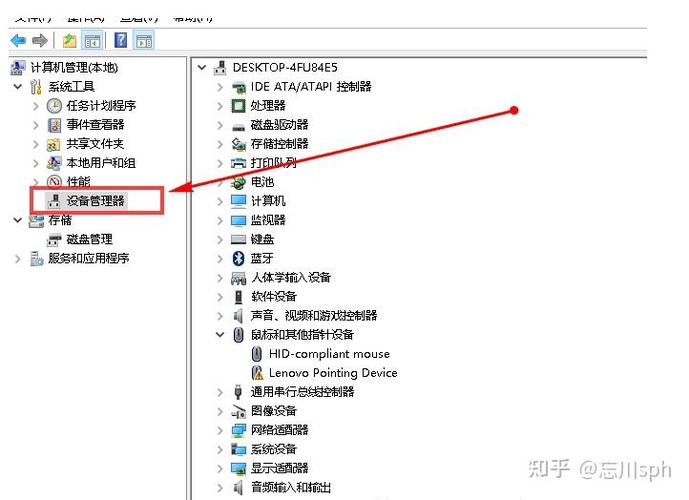Click the 键盘 keyboard icon
689x500 pixels.
point(238,239)
